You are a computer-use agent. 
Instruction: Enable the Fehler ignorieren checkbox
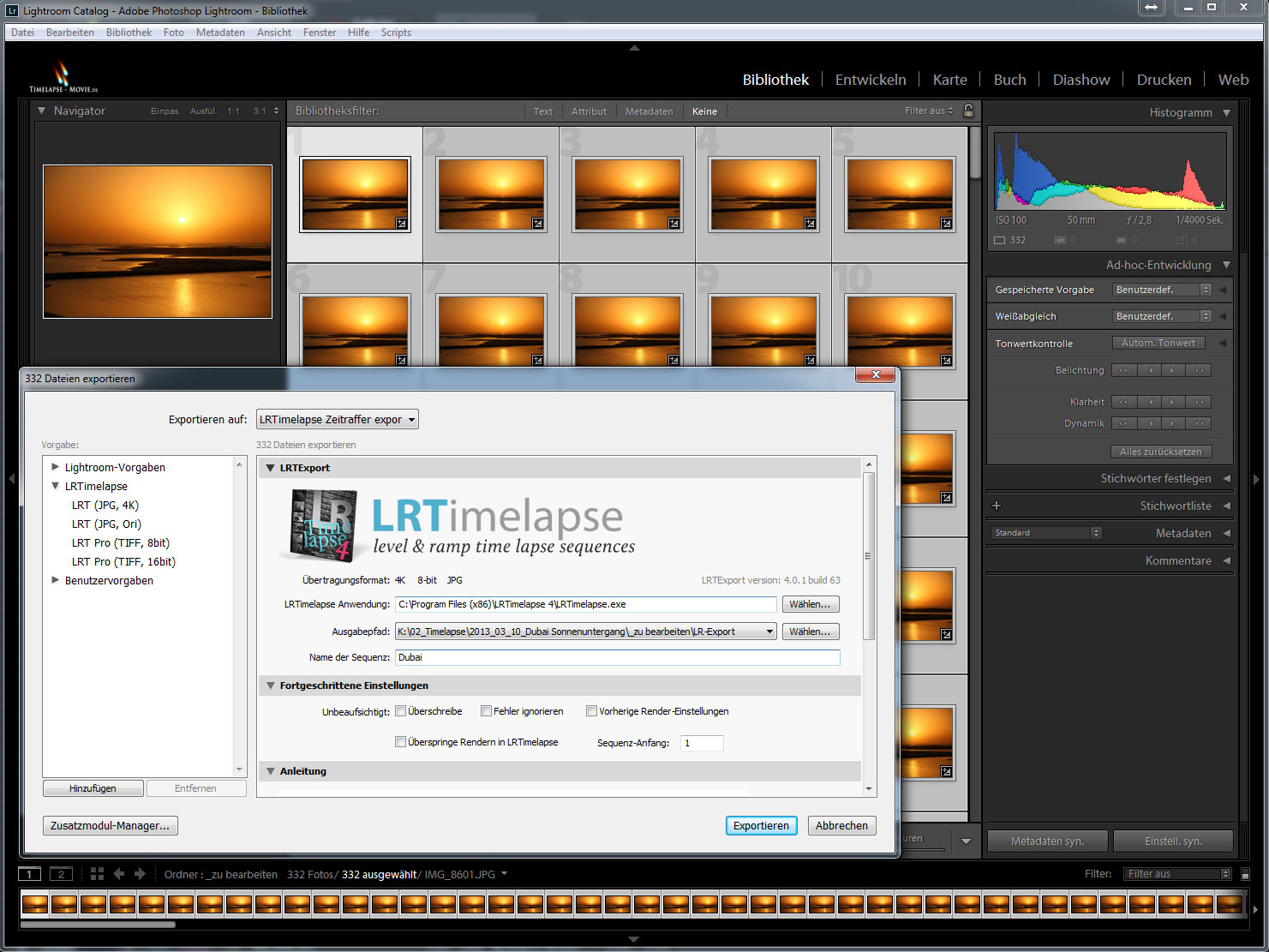486,710
